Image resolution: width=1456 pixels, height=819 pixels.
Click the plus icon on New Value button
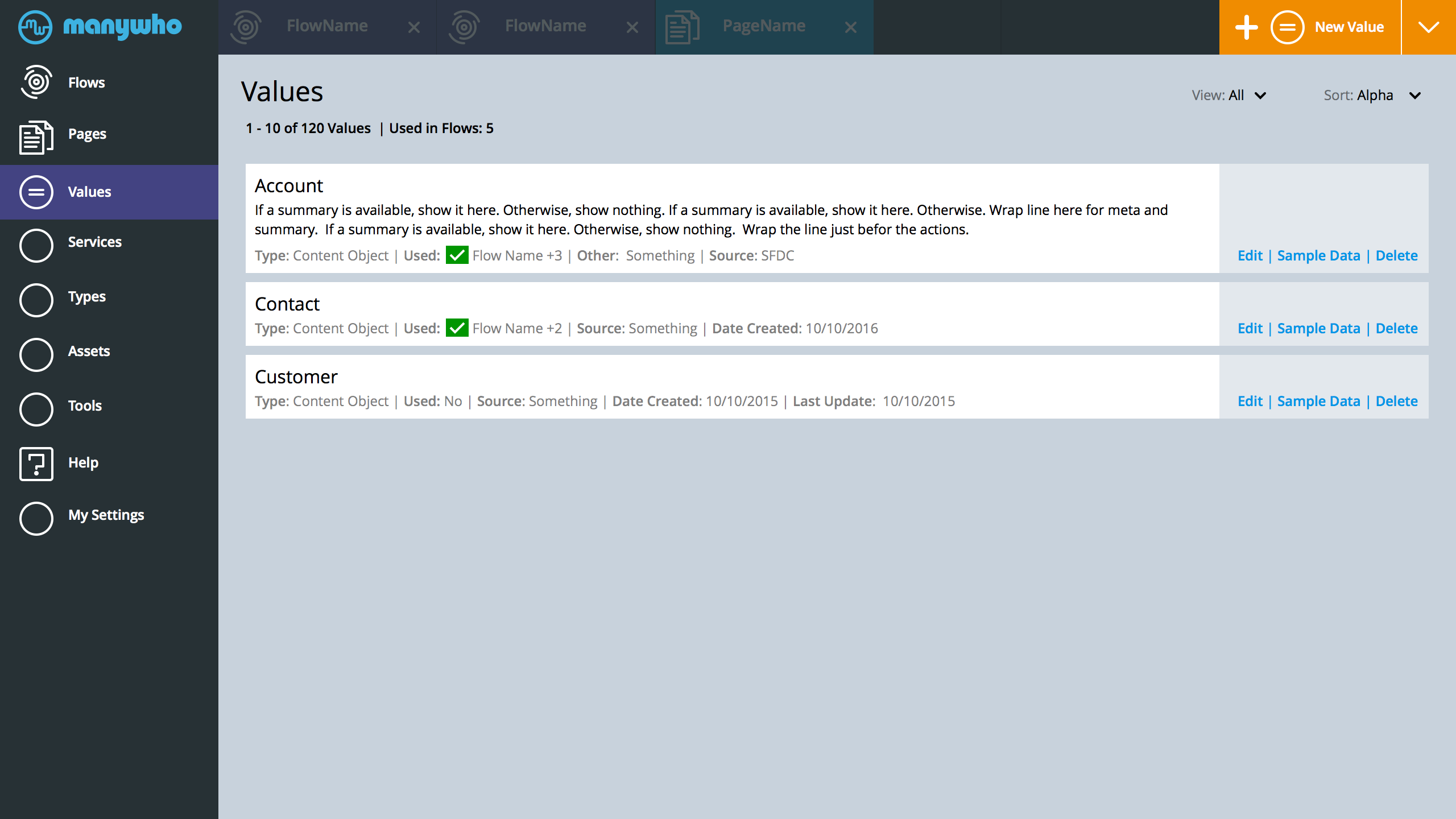click(x=1246, y=27)
